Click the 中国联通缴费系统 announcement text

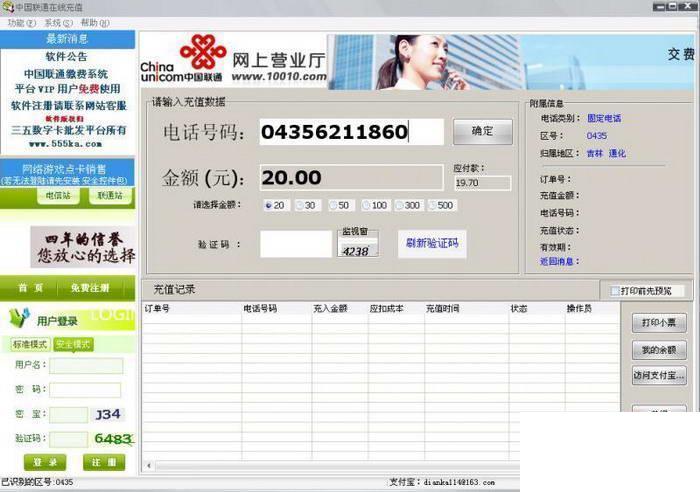(66, 74)
